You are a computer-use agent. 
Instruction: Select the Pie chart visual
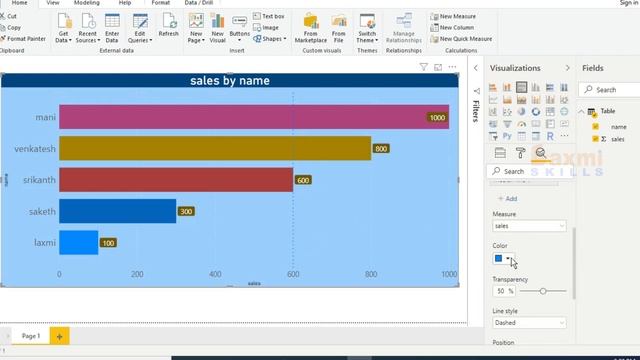(521, 112)
